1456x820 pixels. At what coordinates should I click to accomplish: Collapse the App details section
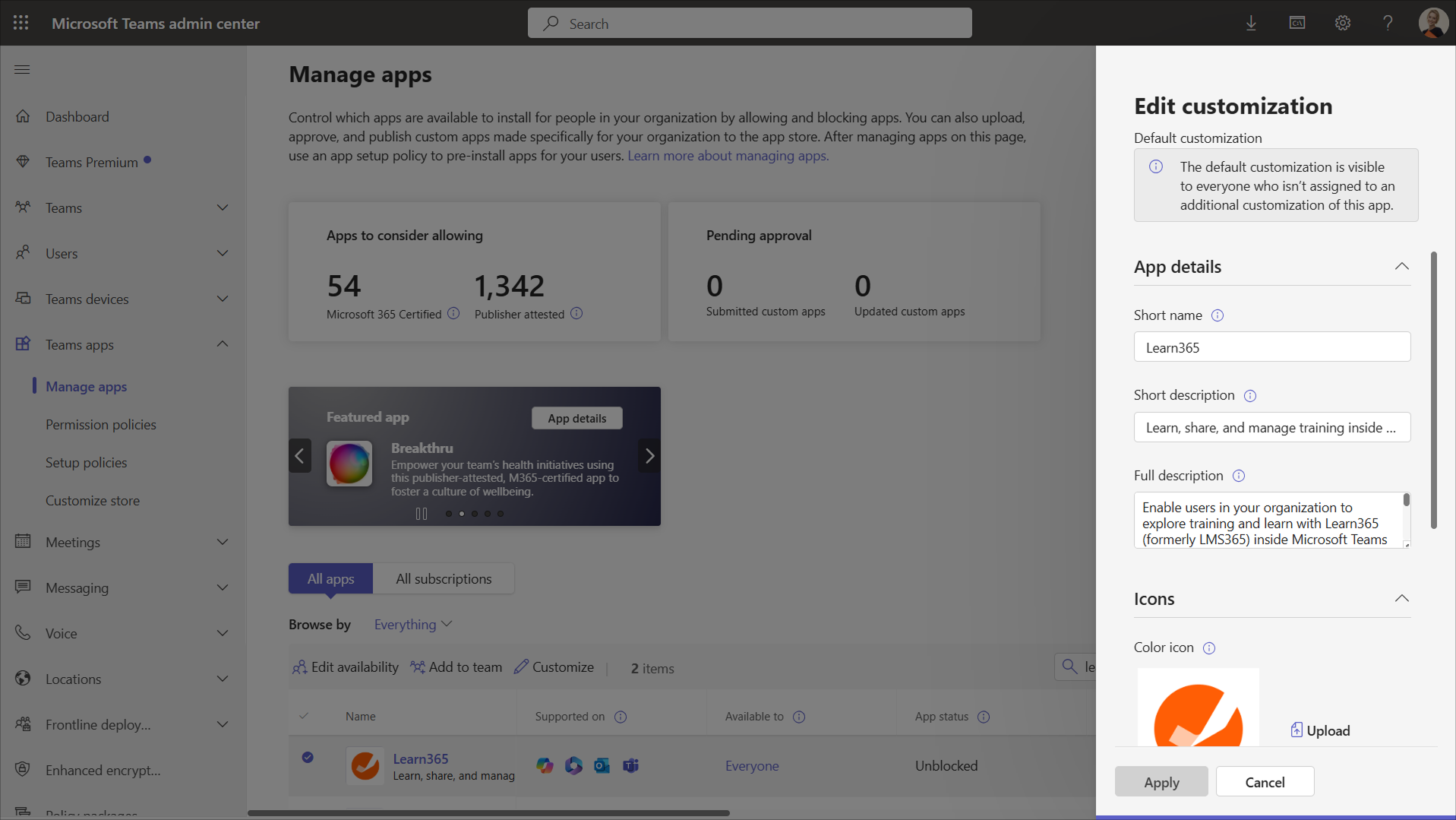(1401, 267)
